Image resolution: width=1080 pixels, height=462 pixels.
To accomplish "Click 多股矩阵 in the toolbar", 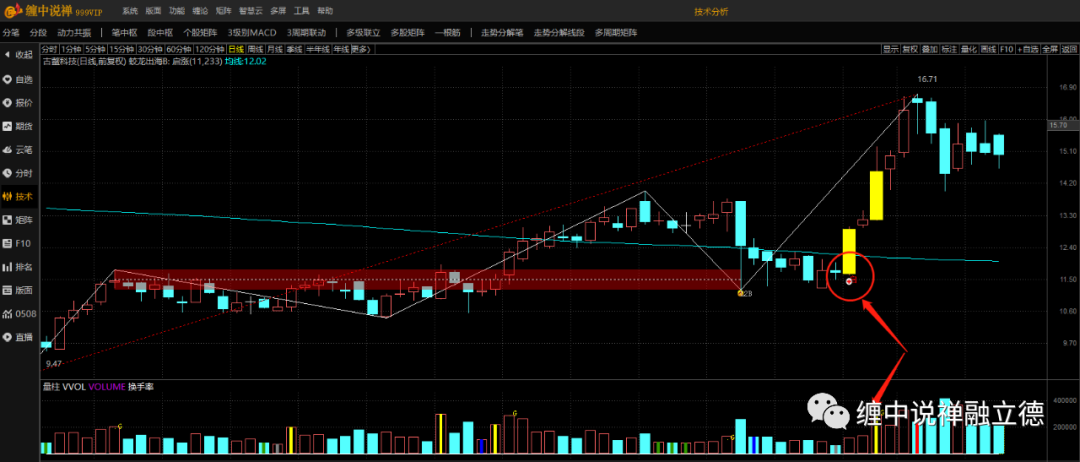I will (408, 32).
